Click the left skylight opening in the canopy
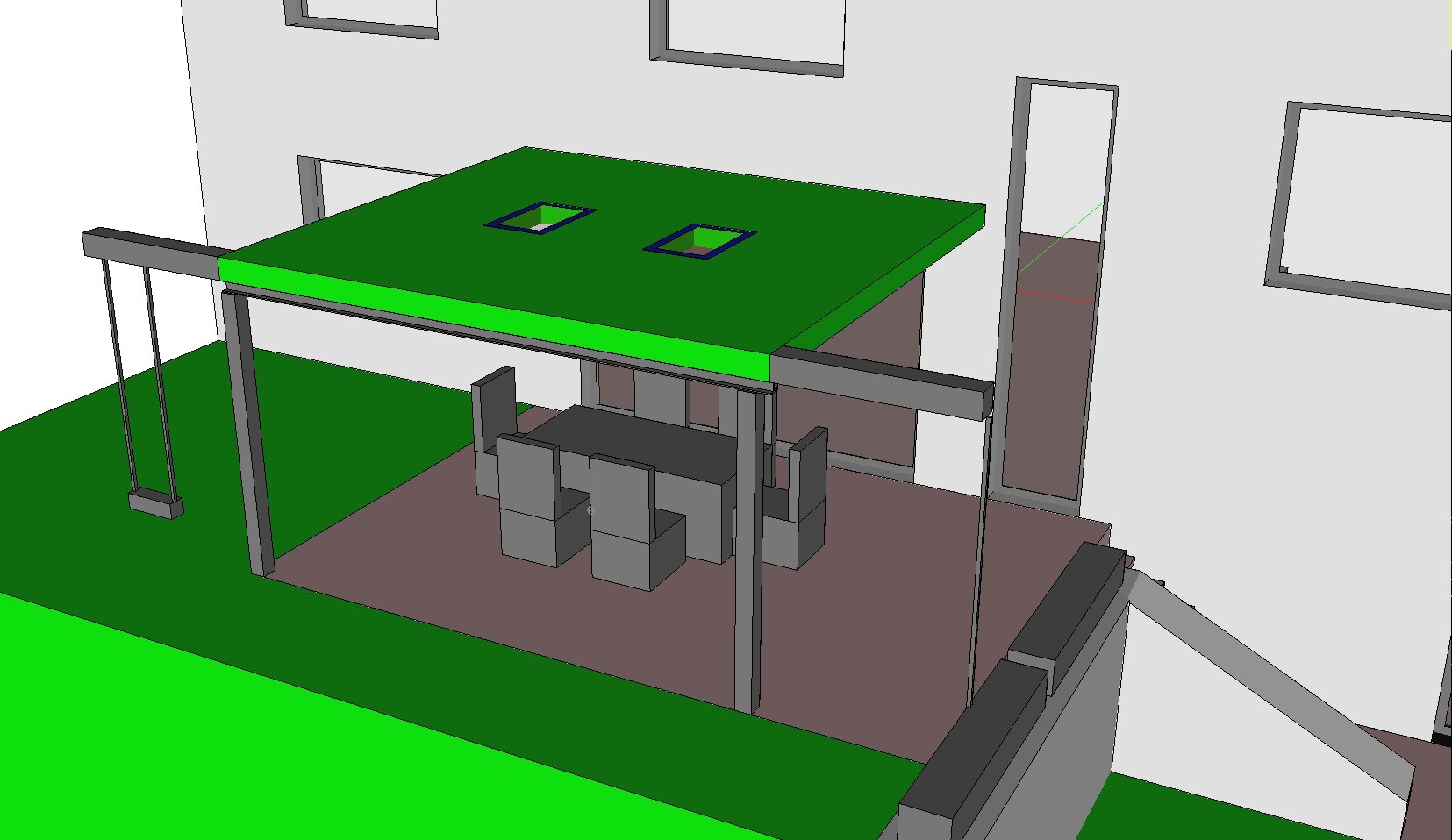This screenshot has height=840, width=1452. pos(539,218)
